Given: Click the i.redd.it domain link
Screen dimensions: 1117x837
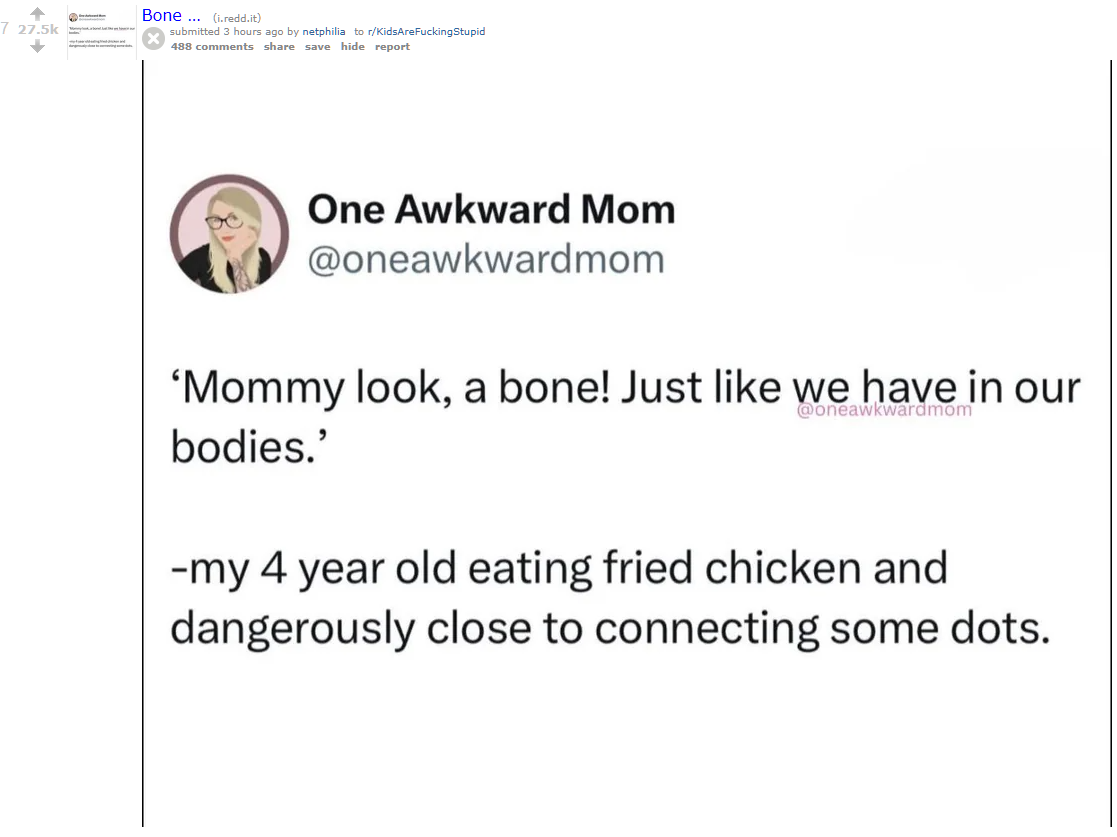Looking at the screenshot, I should pos(236,17).
